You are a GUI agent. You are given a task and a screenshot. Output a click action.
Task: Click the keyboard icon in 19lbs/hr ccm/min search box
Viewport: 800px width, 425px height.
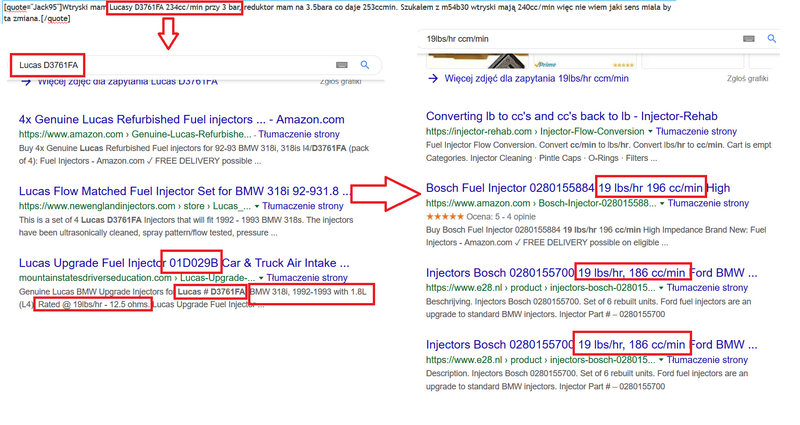coord(749,39)
